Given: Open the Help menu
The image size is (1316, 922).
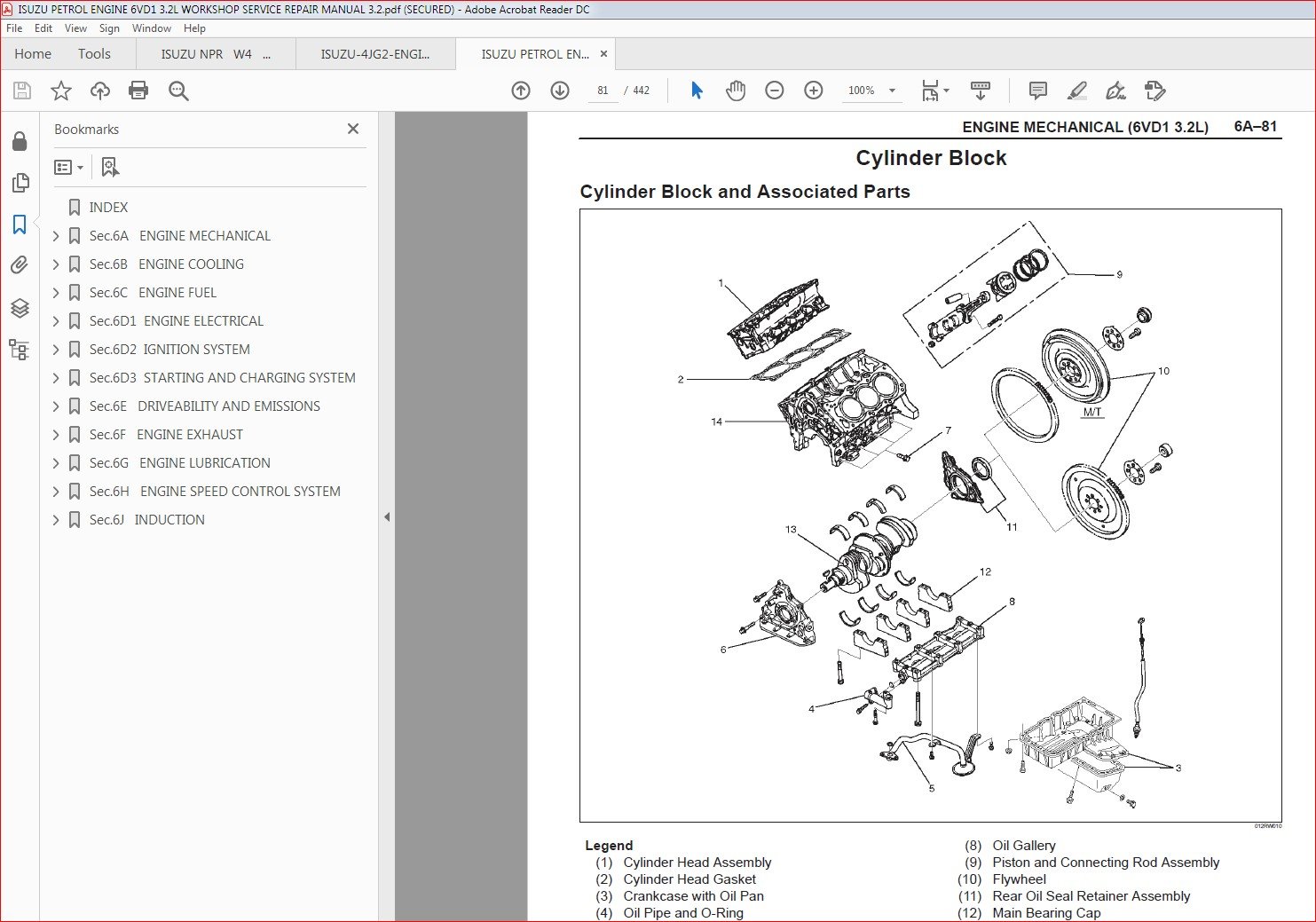Looking at the screenshot, I should [x=194, y=28].
